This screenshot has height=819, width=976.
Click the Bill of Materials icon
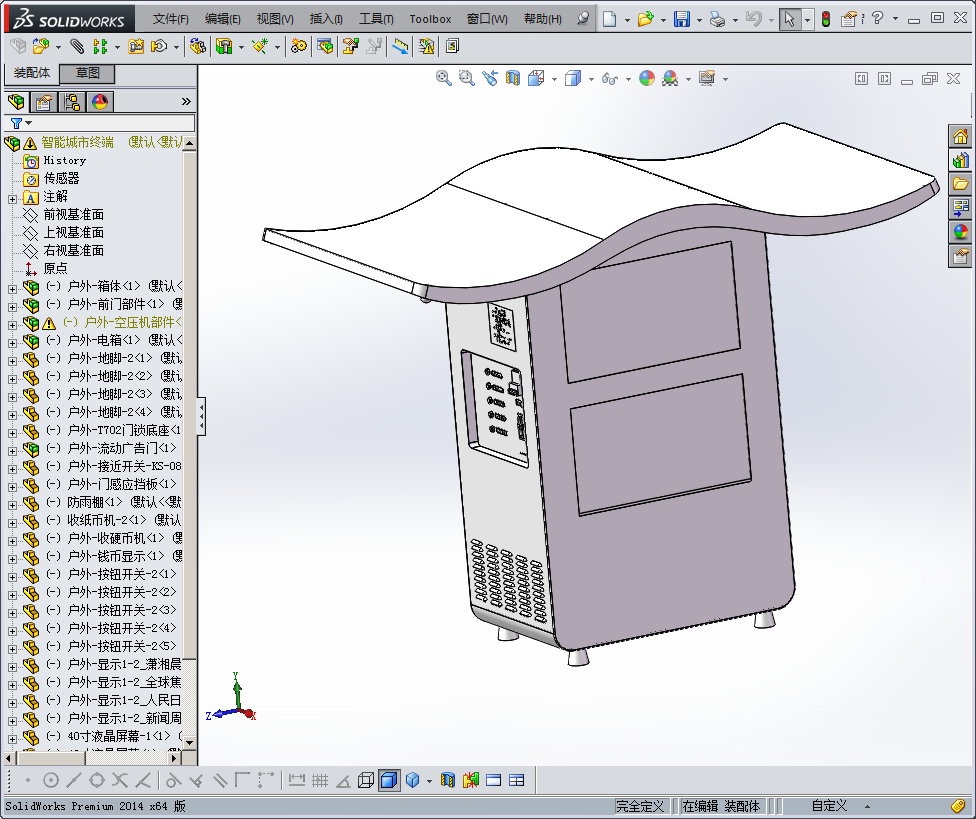(x=325, y=46)
